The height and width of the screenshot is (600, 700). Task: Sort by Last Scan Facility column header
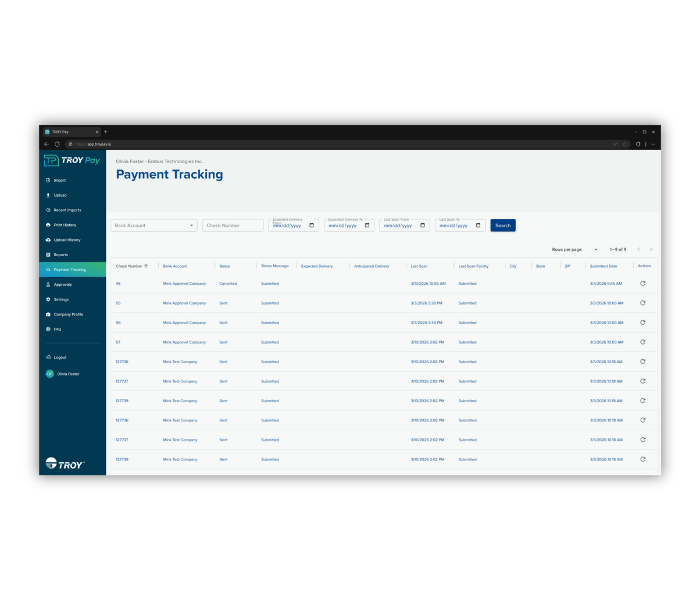click(x=473, y=266)
